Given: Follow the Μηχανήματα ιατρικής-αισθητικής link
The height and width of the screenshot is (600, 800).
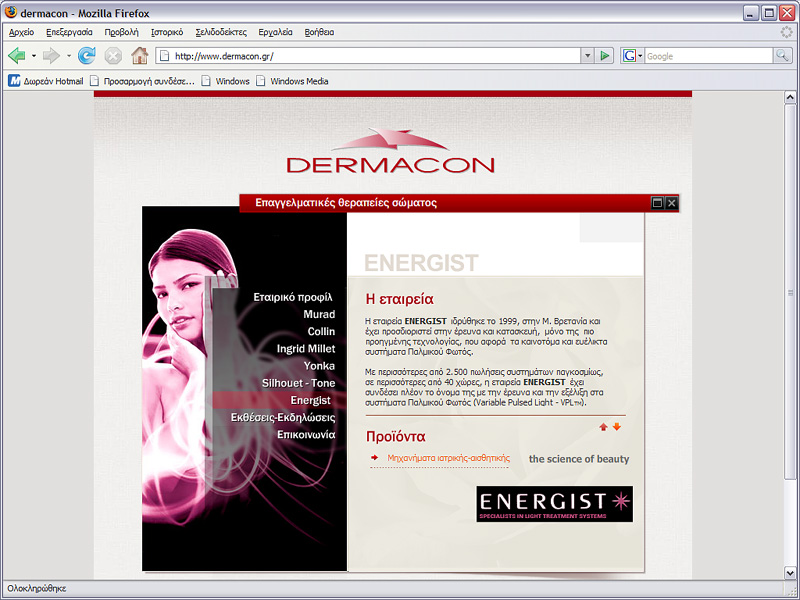Looking at the screenshot, I should click(x=448, y=458).
